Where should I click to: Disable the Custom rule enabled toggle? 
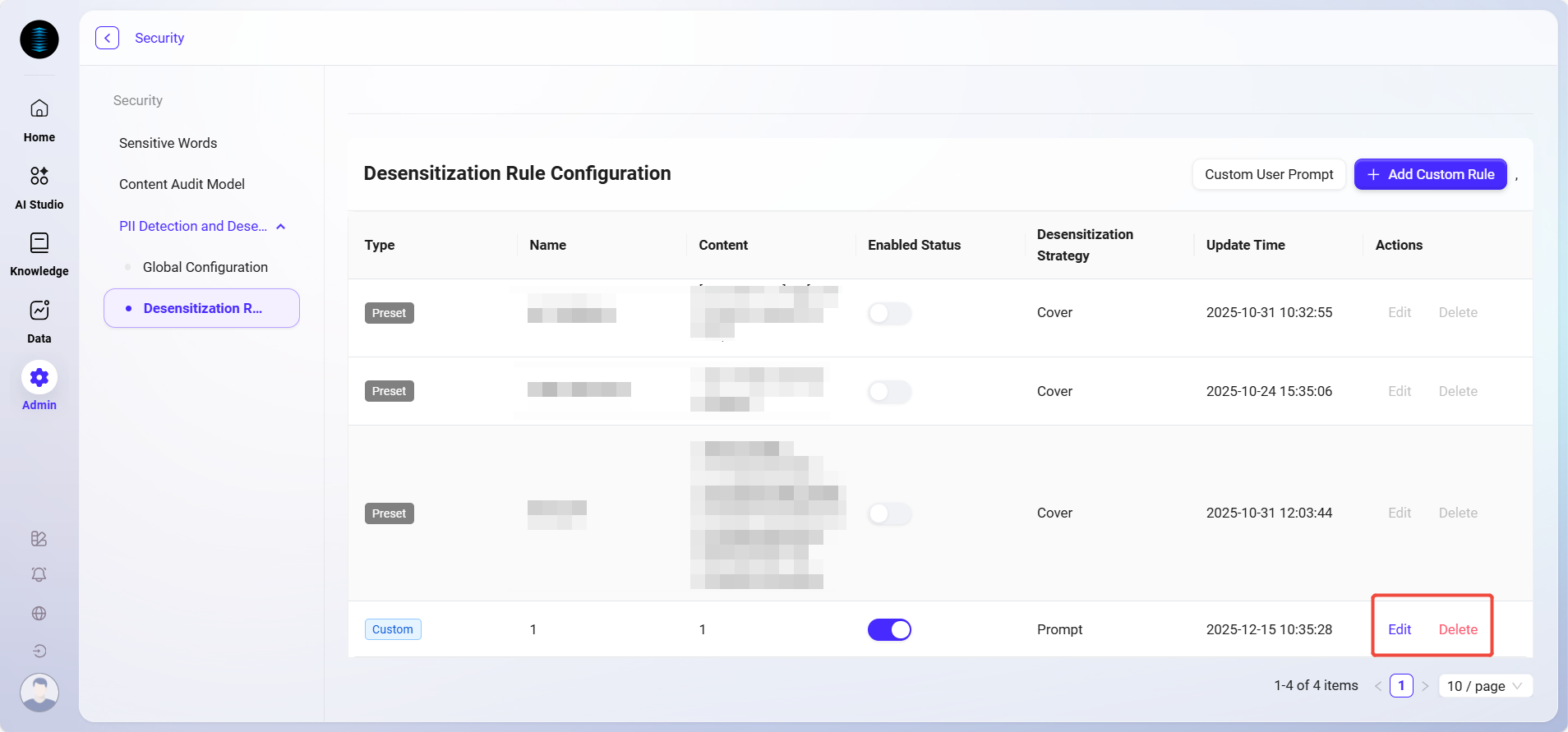pyautogui.click(x=889, y=629)
